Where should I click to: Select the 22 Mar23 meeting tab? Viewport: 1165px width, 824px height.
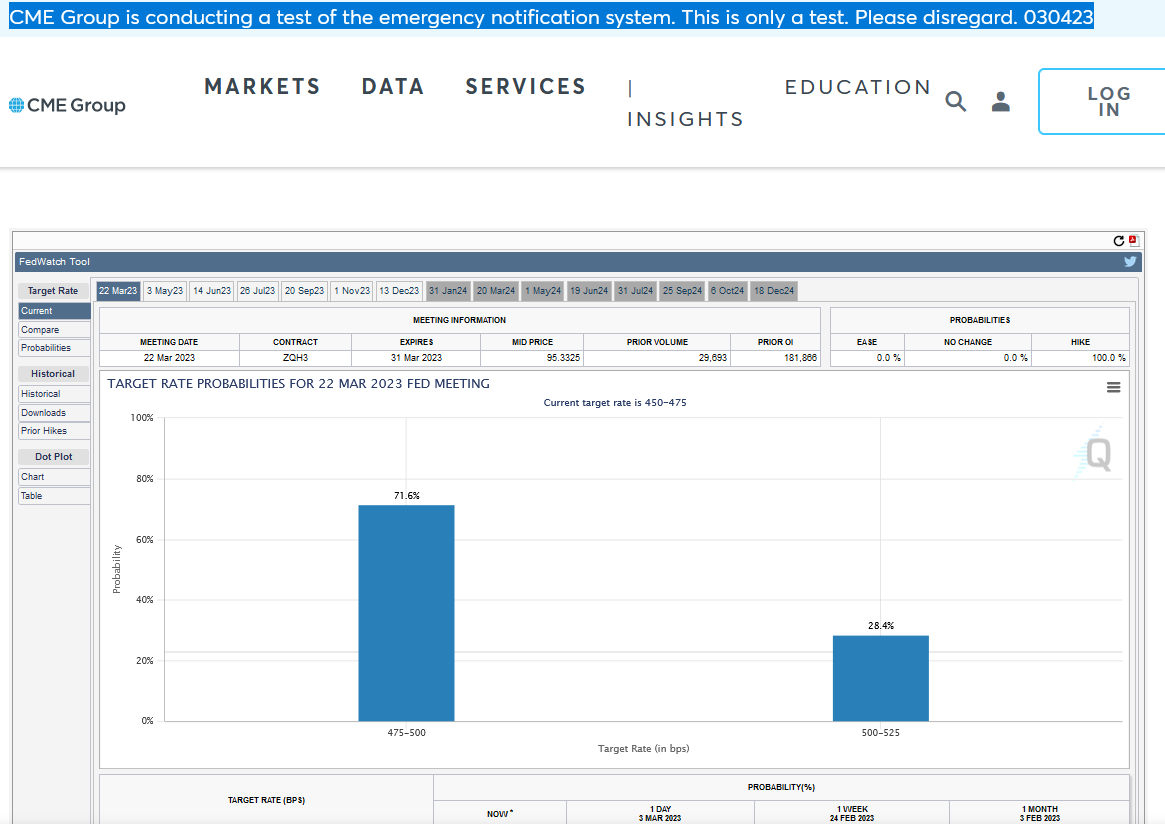click(118, 291)
